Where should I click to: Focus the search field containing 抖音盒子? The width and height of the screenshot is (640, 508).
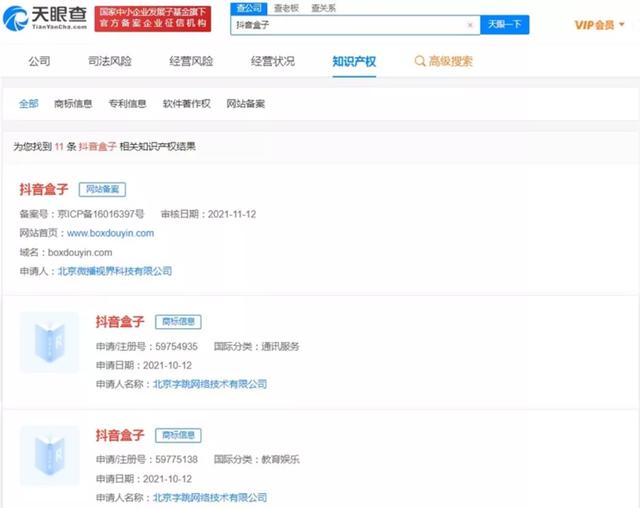[x=355, y=25]
